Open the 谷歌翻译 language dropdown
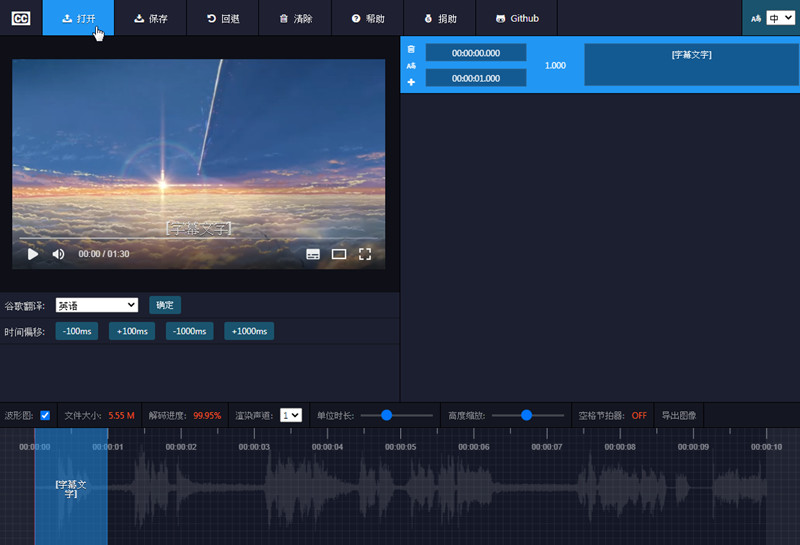The width and height of the screenshot is (800, 545). (97, 305)
